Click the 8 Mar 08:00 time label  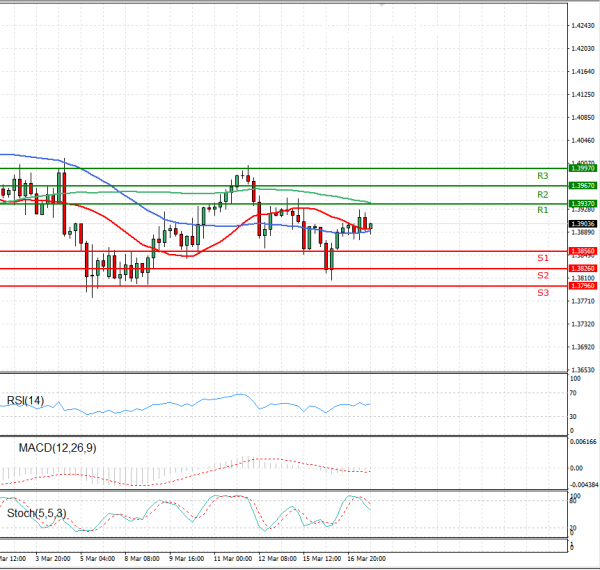(142, 559)
